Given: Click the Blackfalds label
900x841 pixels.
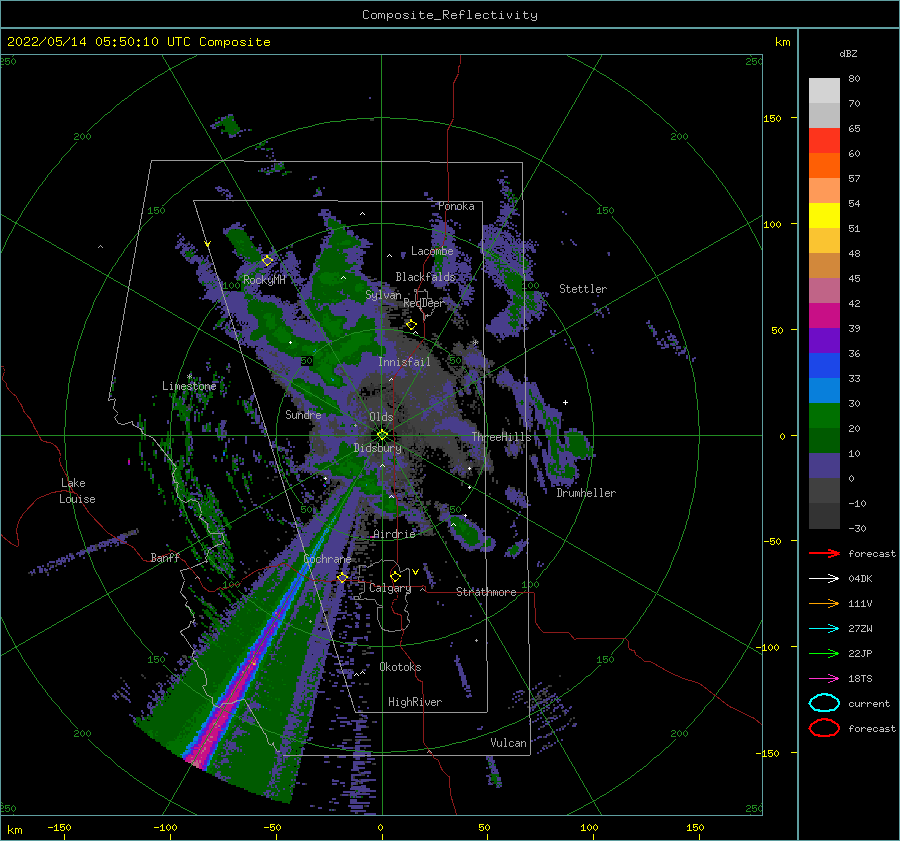Looking at the screenshot, I should click(x=425, y=277).
